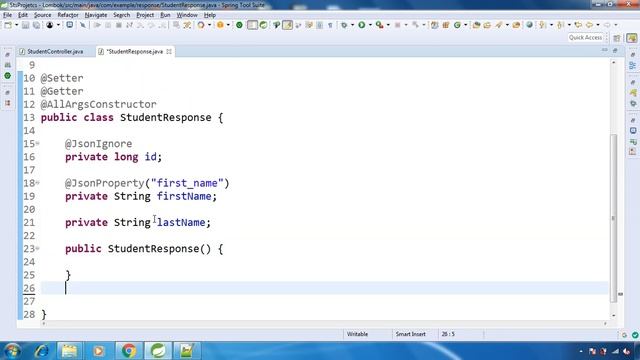Click the Save All toolbar icon
This screenshot has width=640, height=360.
point(36,25)
